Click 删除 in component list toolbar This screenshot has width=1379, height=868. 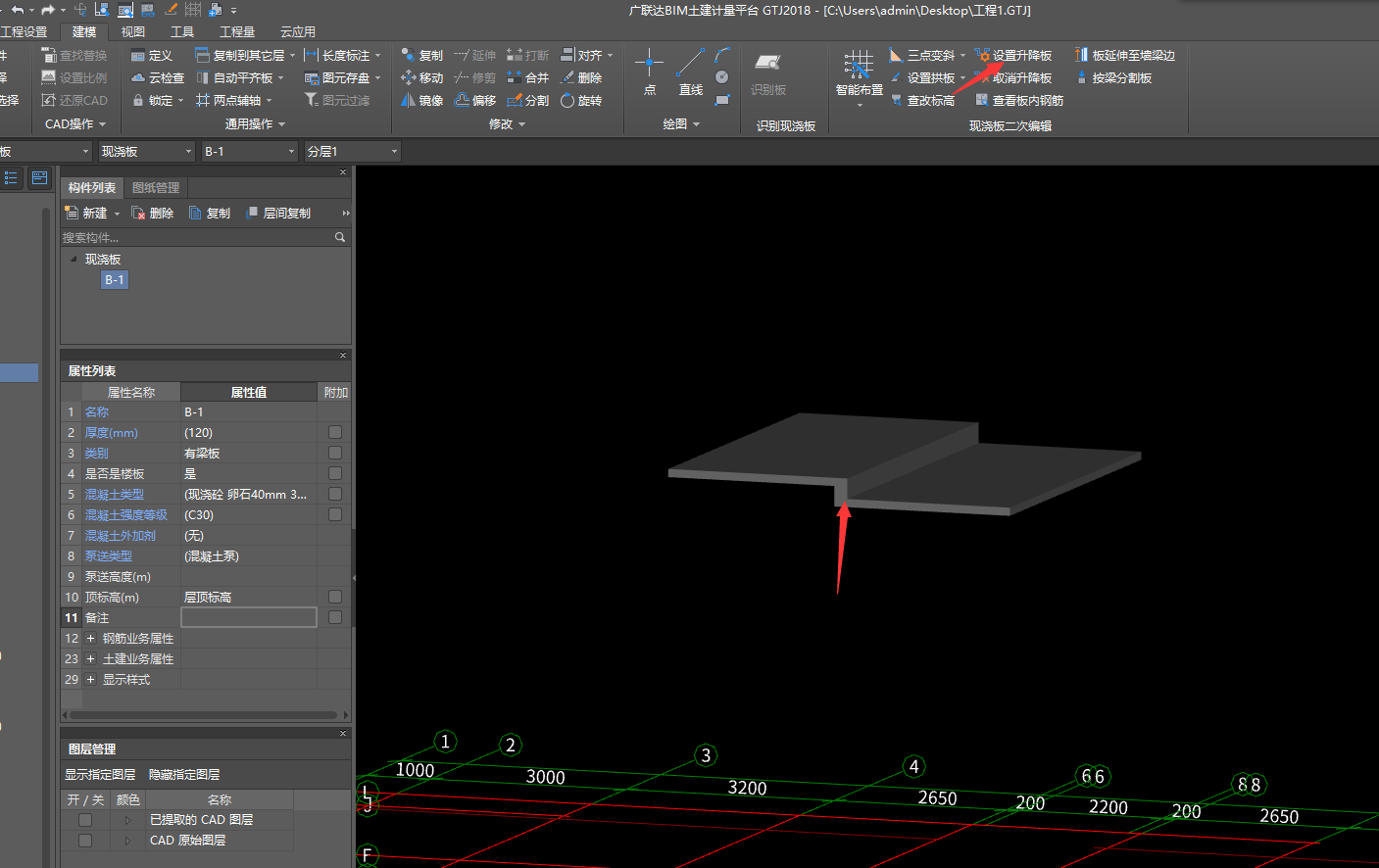coord(153,213)
